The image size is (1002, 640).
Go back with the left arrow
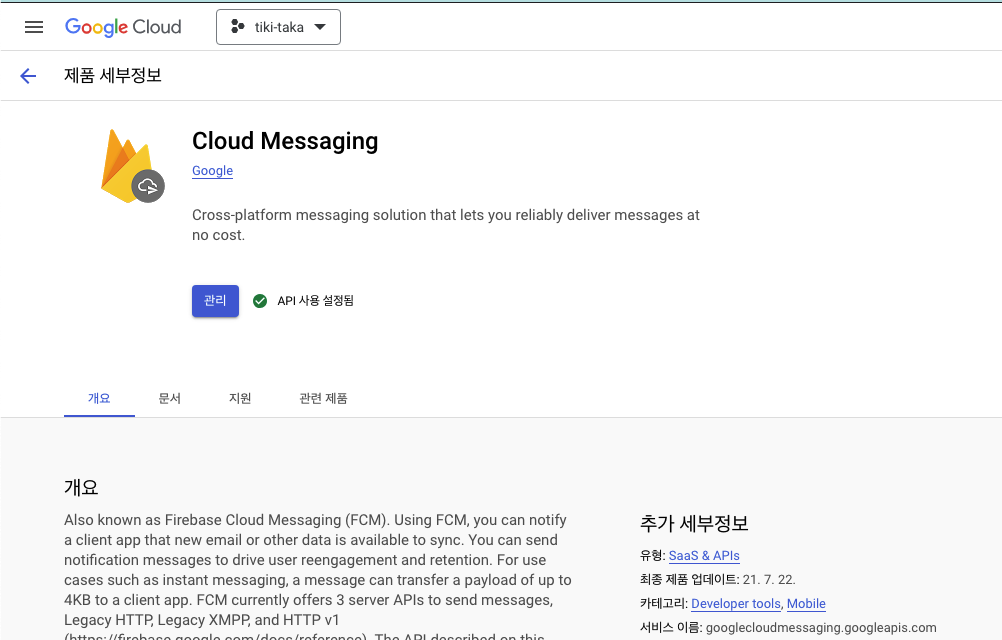click(28, 76)
